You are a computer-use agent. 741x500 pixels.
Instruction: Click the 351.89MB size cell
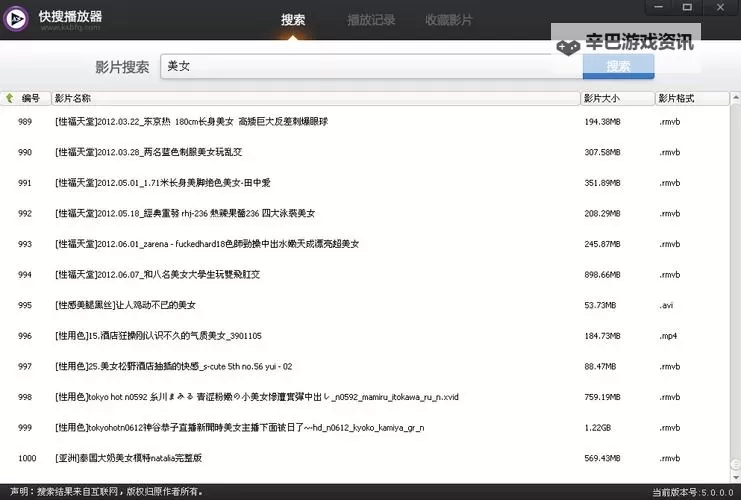click(x=602, y=183)
